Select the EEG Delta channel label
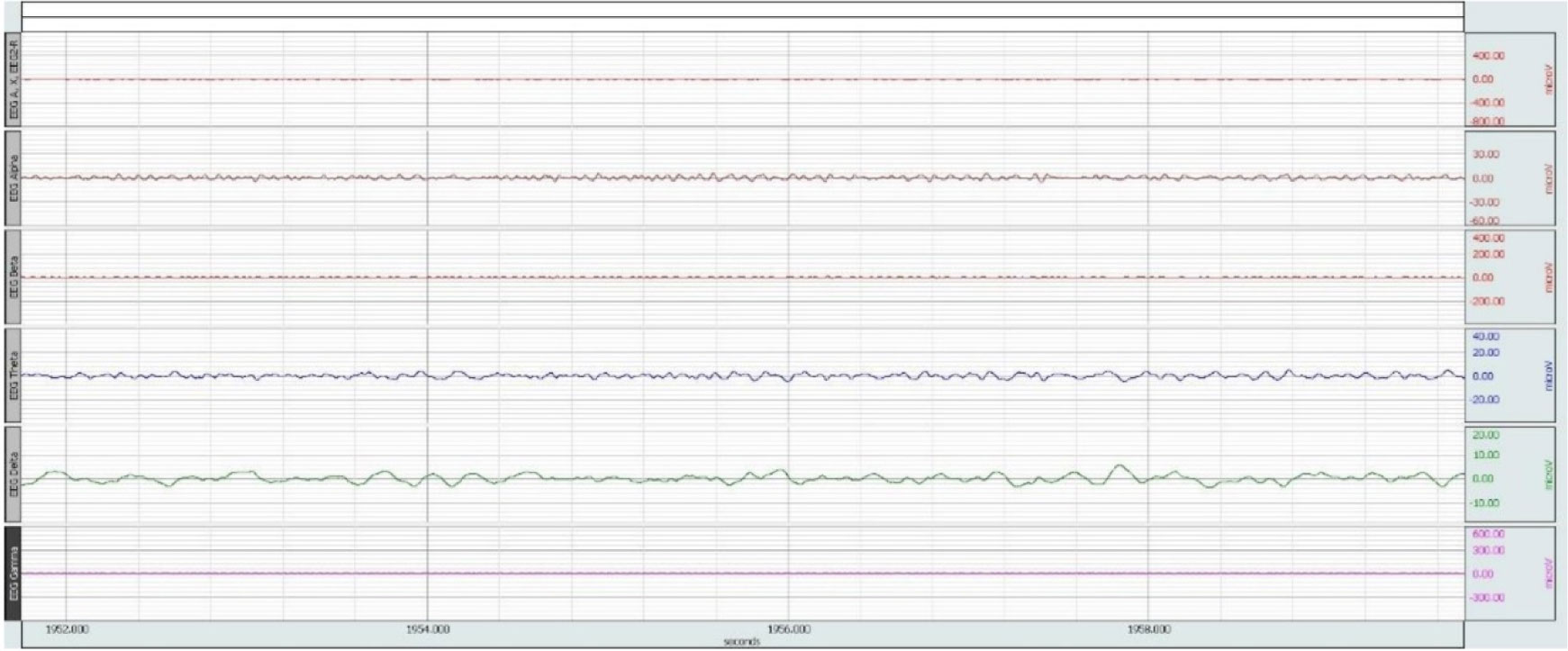Image resolution: width=1568 pixels, height=651 pixels. point(13,474)
